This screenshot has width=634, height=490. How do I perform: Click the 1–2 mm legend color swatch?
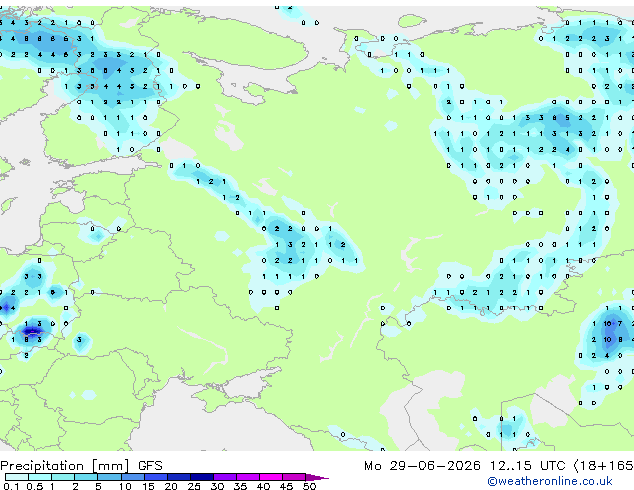click(63, 477)
